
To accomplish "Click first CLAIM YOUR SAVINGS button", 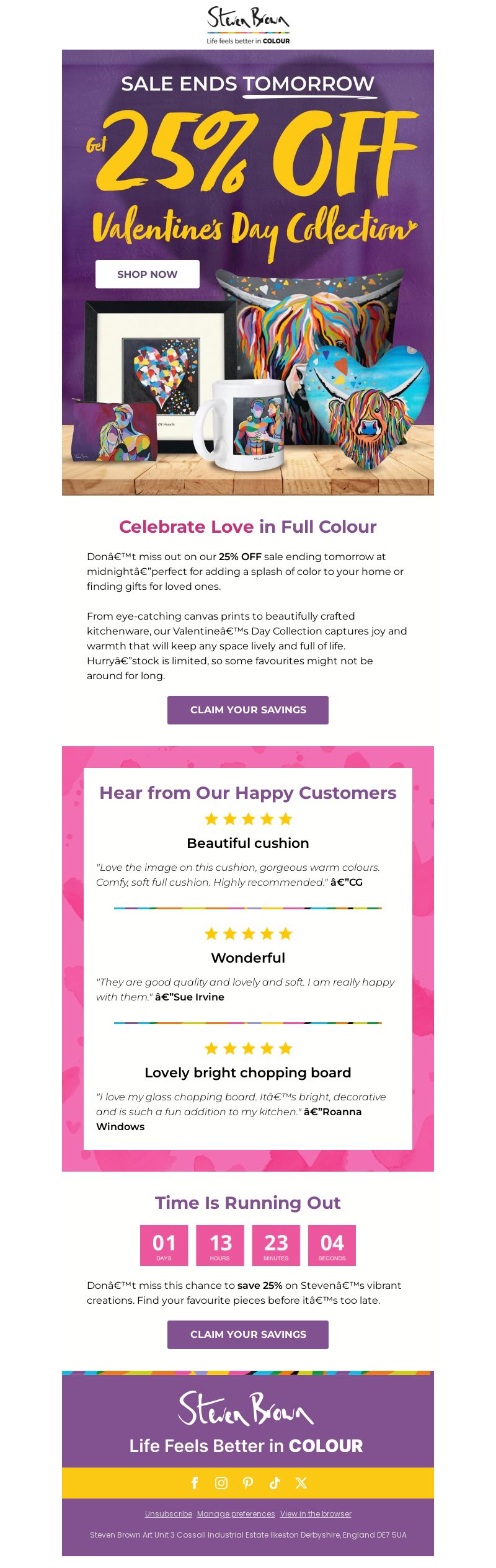I will click(x=248, y=710).
